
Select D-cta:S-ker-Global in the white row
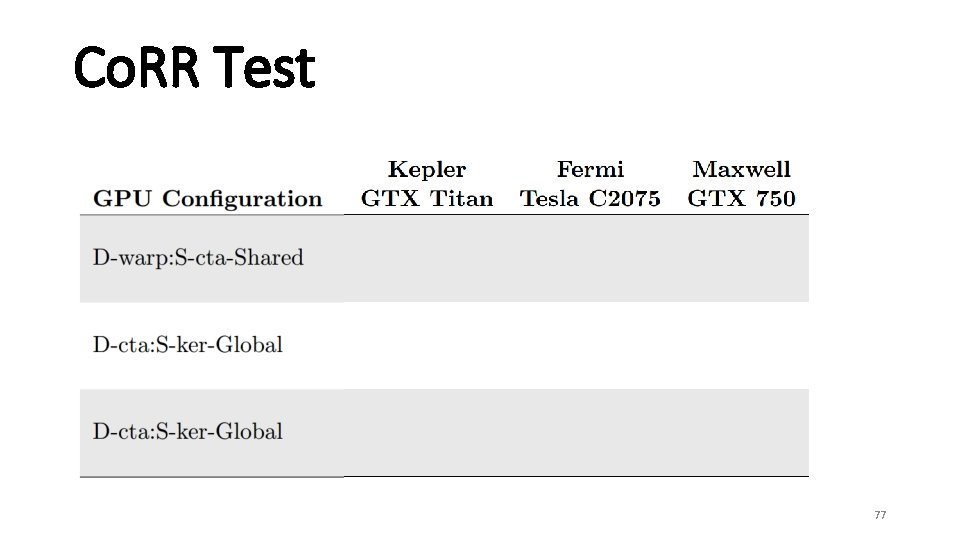point(187,345)
